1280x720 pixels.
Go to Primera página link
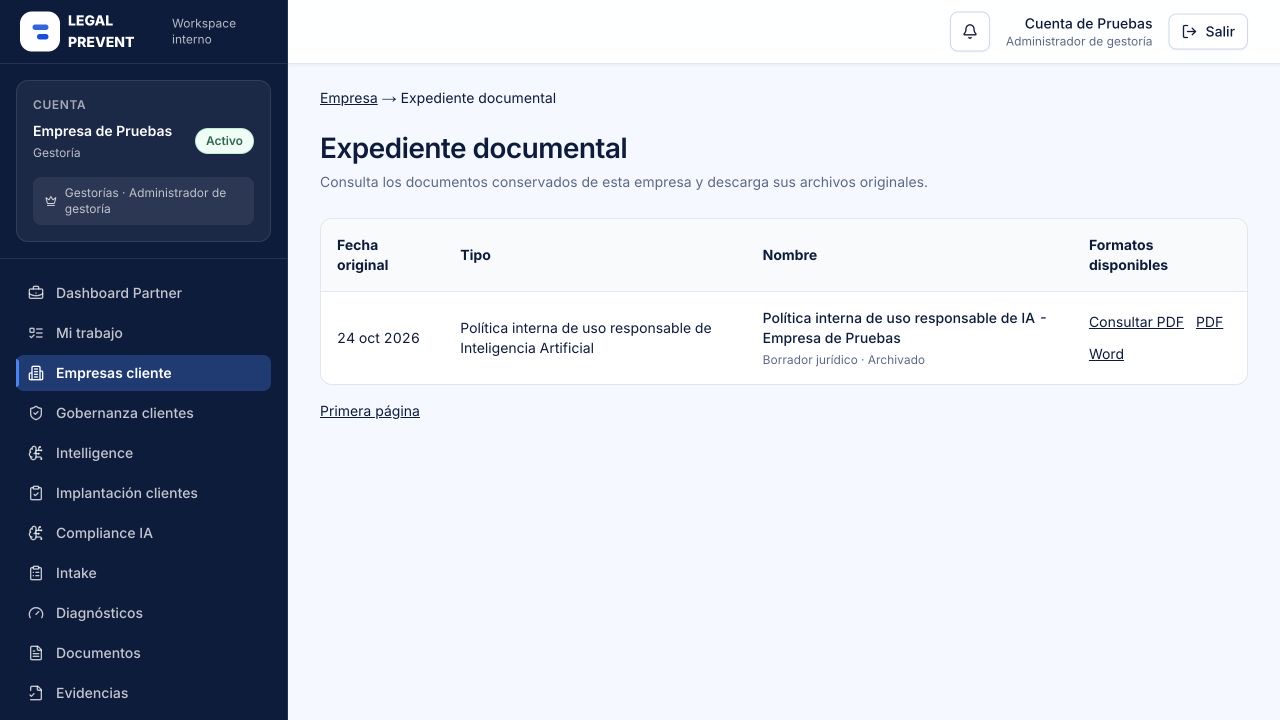tap(370, 411)
